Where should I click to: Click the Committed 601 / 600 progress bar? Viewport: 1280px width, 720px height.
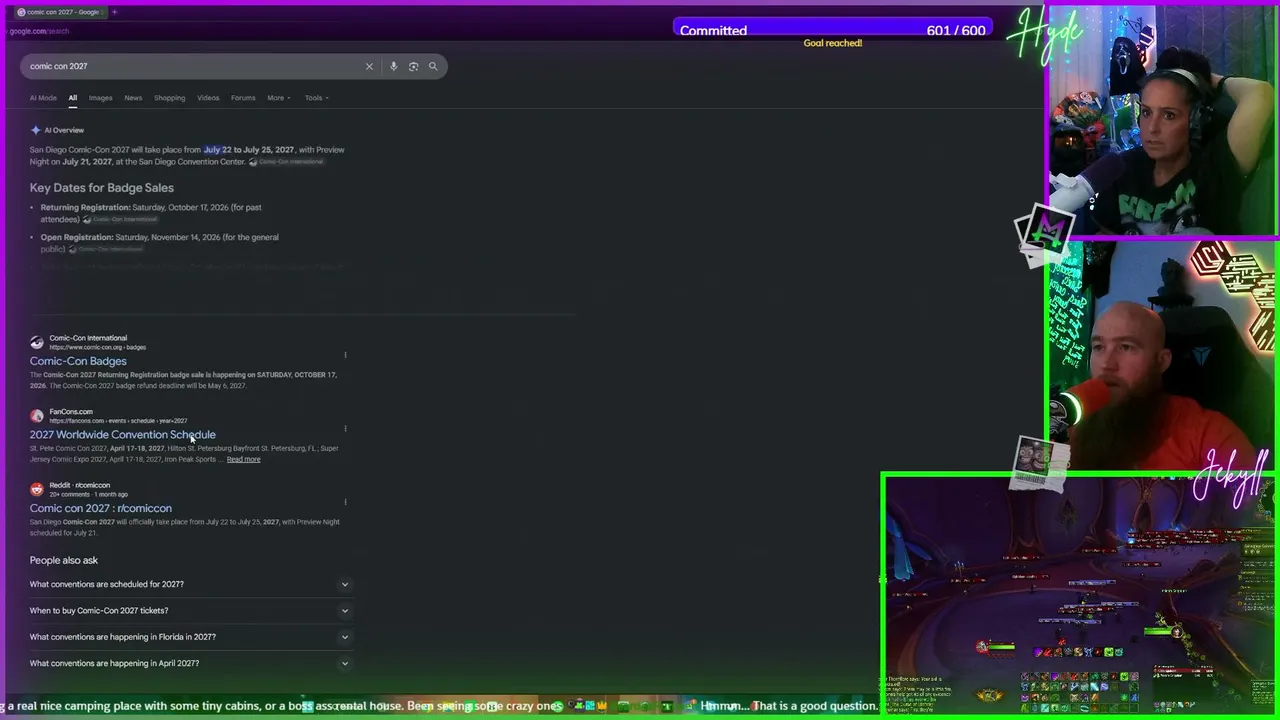(833, 30)
